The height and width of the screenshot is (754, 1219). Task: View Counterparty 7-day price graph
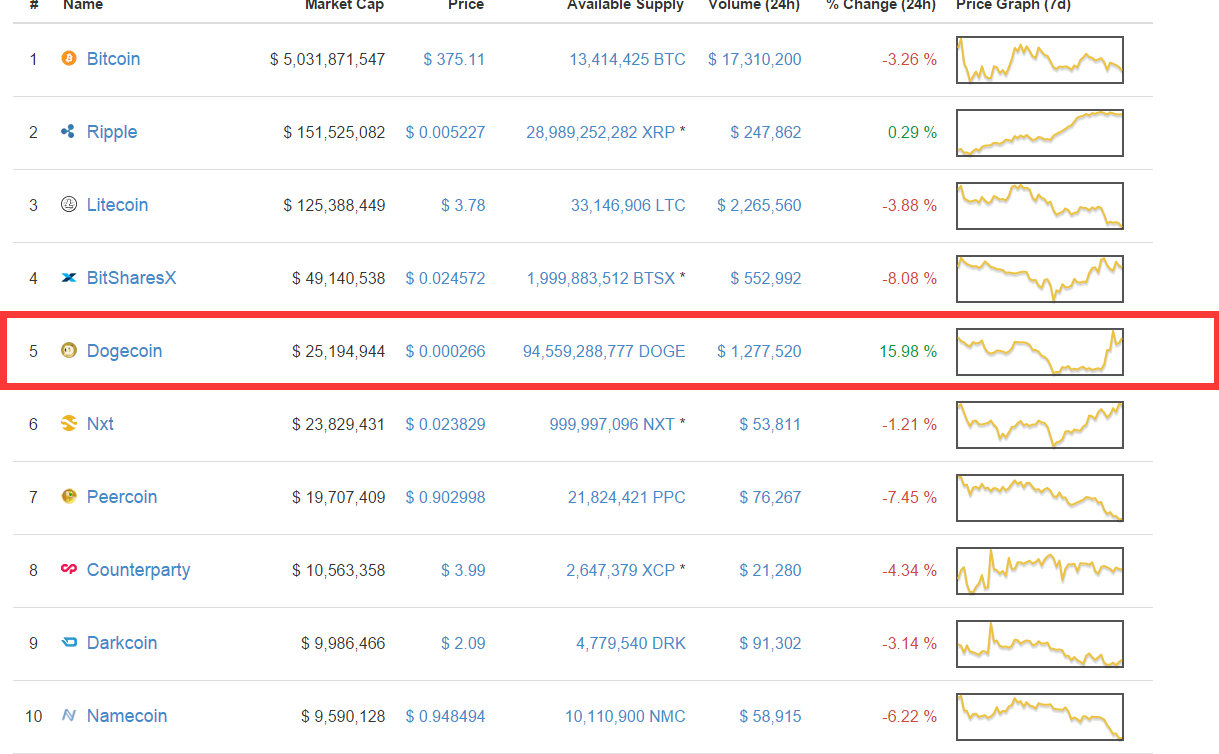[x=1040, y=571]
